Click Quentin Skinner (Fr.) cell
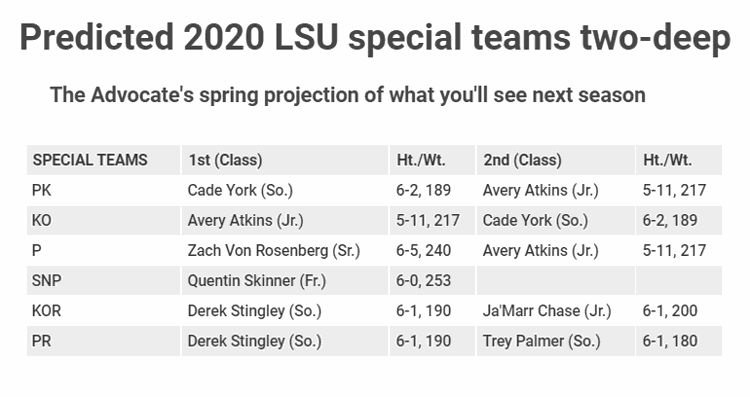The height and width of the screenshot is (397, 750). [257, 281]
